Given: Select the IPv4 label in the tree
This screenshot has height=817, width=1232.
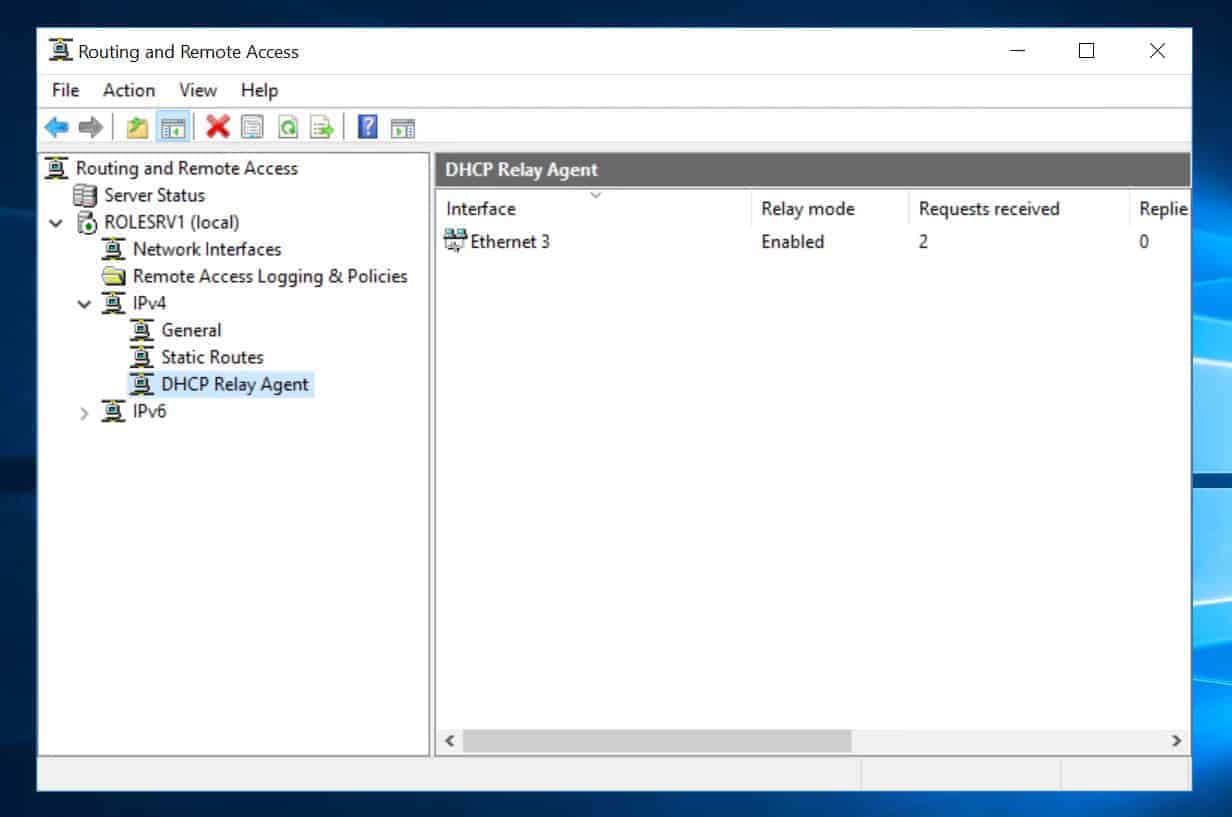Looking at the screenshot, I should pyautogui.click(x=149, y=303).
